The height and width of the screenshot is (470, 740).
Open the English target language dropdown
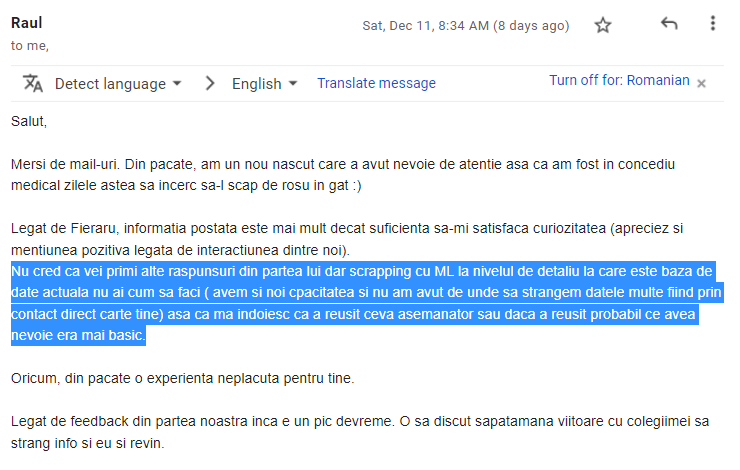[x=264, y=84]
